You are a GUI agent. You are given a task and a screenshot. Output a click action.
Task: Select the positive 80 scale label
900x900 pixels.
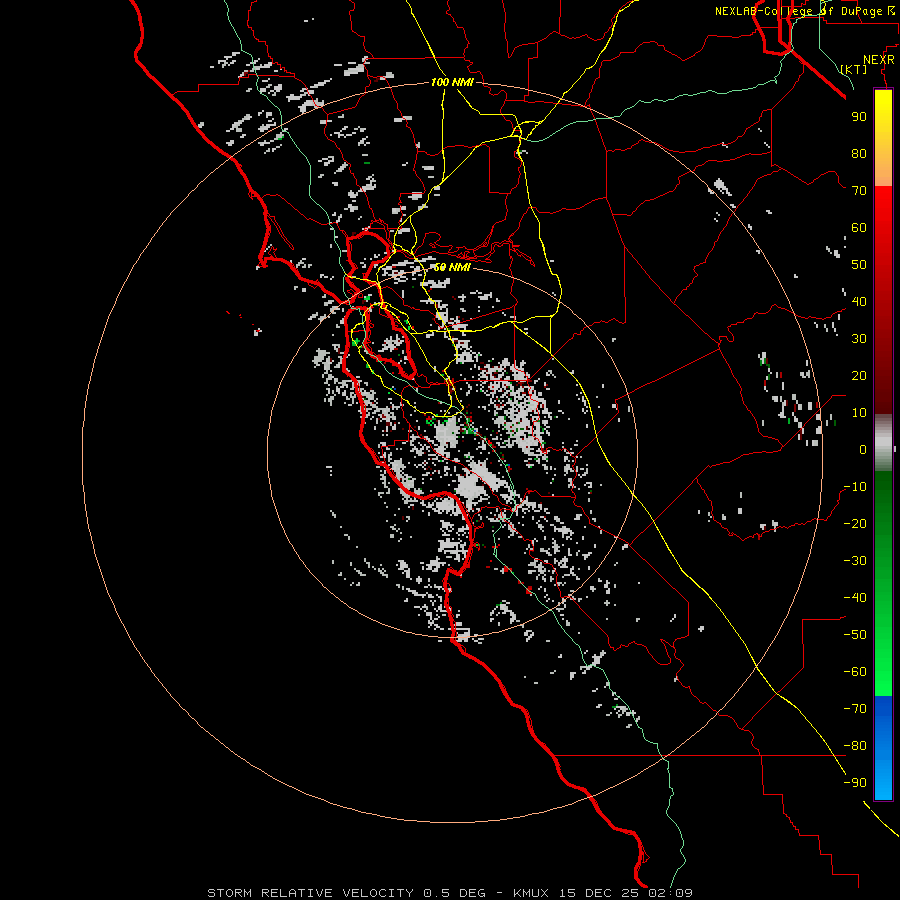tap(859, 153)
